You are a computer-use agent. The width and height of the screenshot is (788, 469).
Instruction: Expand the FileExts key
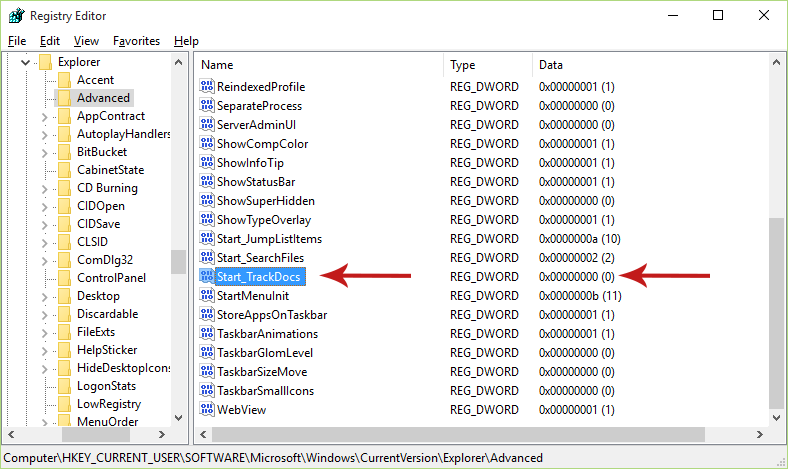44,333
